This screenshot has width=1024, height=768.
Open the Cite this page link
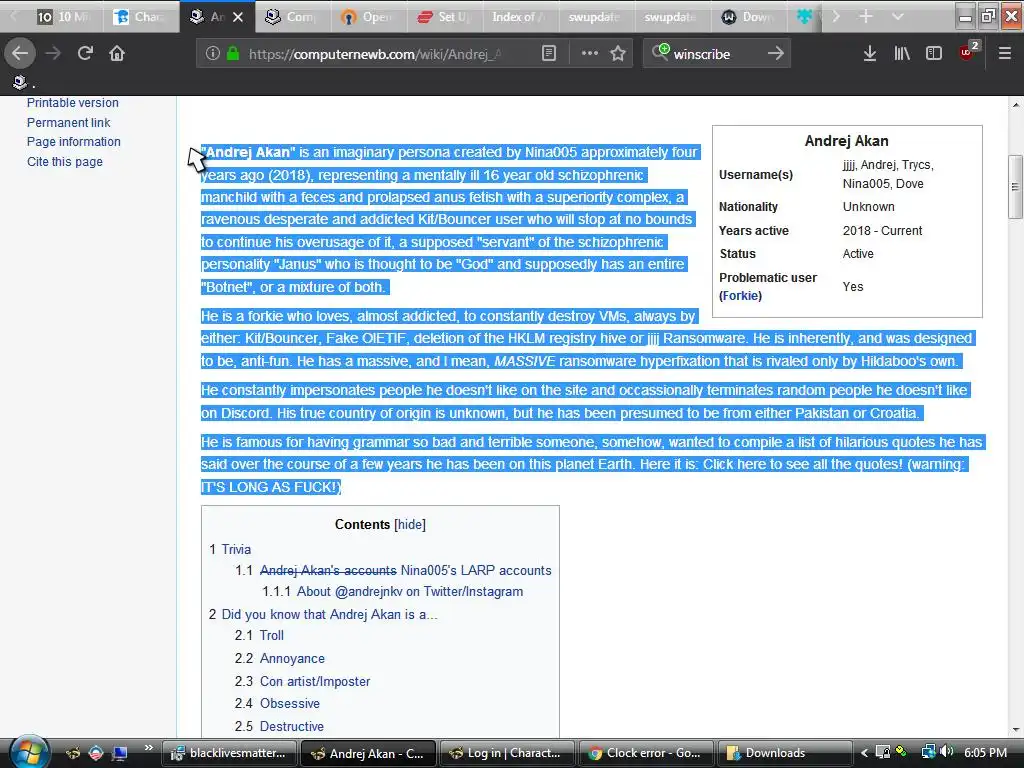click(65, 161)
